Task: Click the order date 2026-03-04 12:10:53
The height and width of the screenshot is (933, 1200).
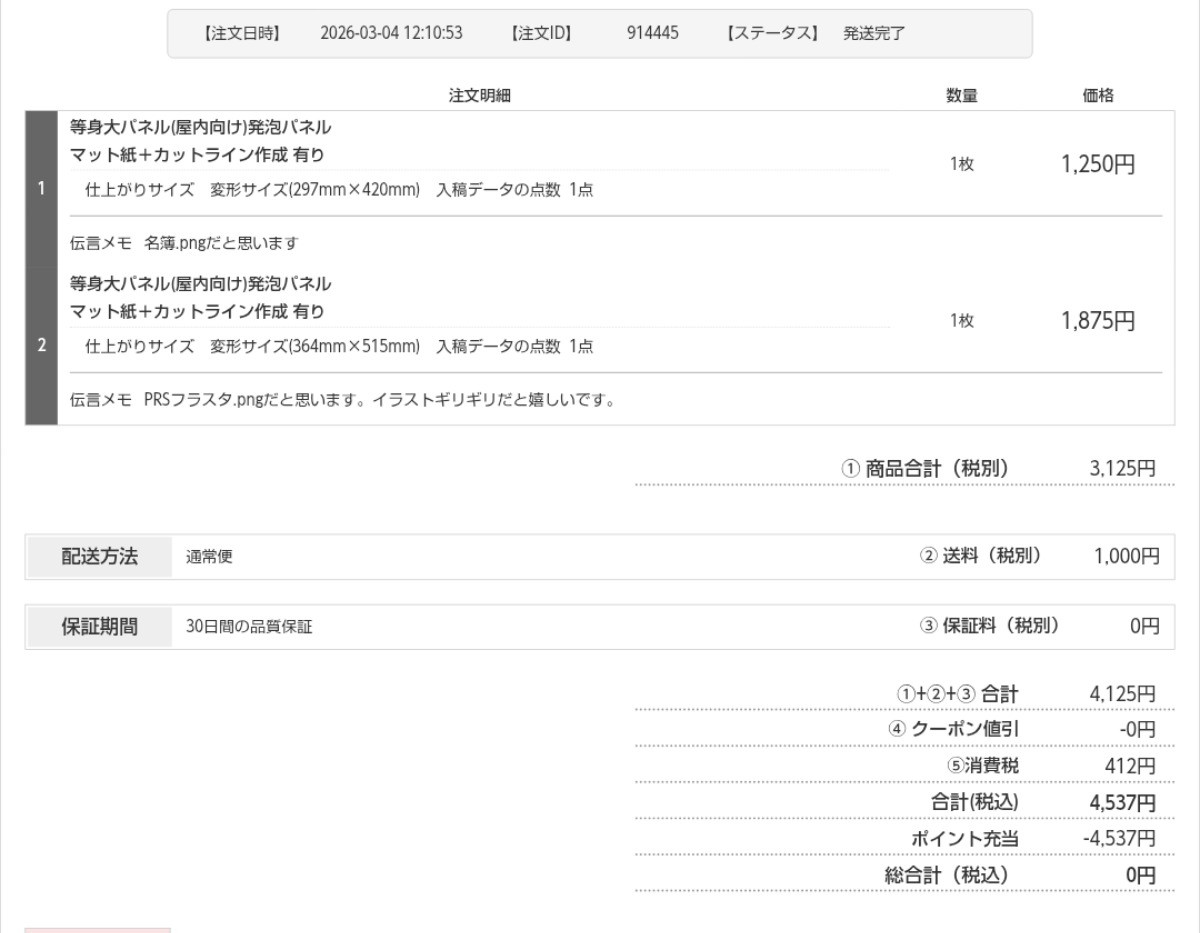Action: [391, 34]
